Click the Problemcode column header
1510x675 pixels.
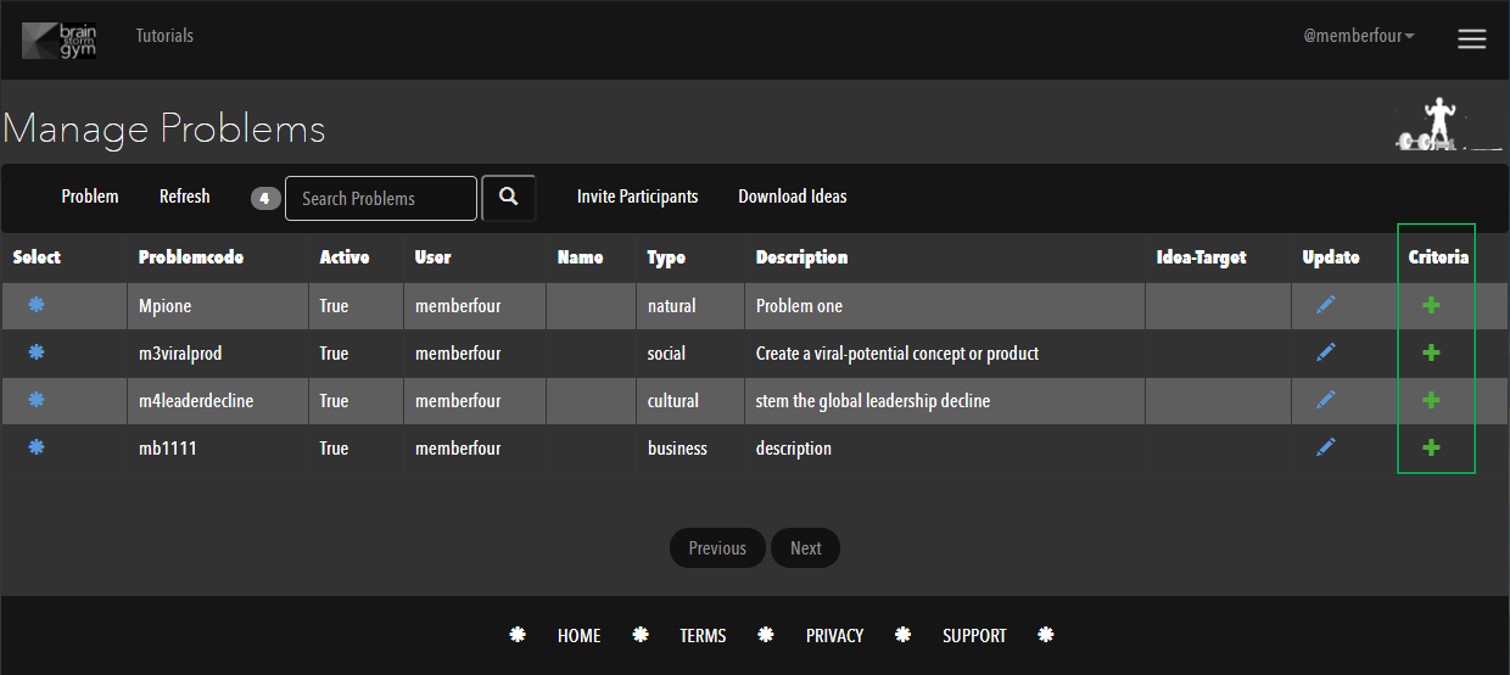coord(191,257)
